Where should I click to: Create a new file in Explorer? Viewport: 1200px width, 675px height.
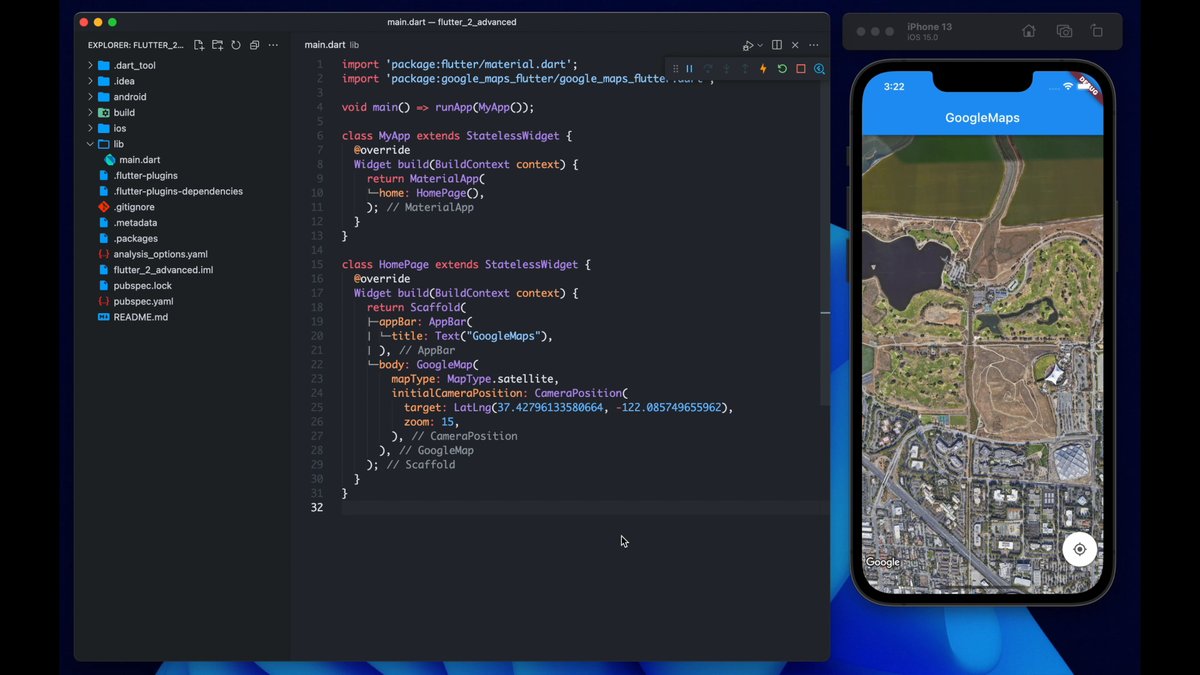click(x=199, y=45)
